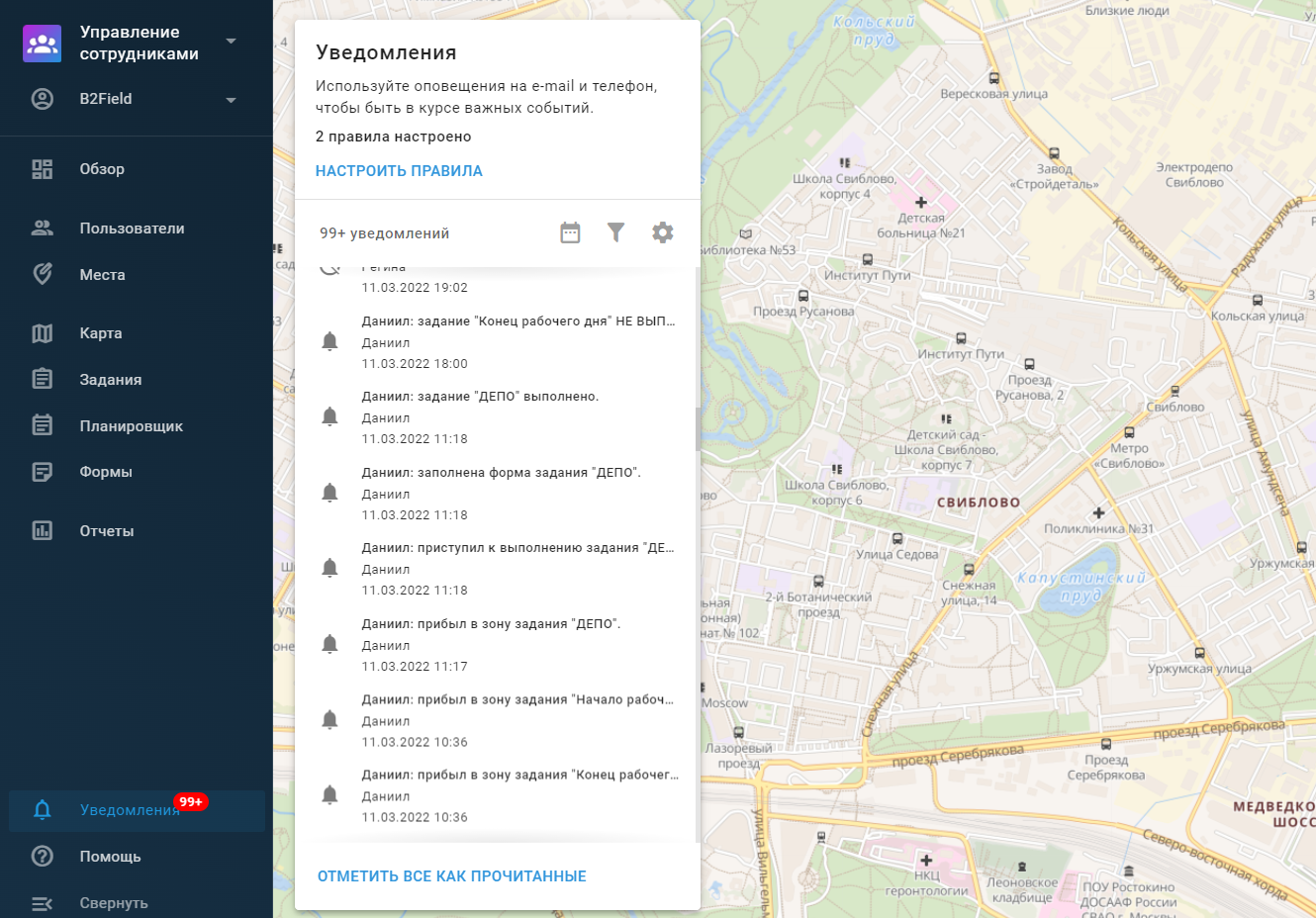1316x918 pixels.
Task: Open the Планировщик calendar icon
Action: pyautogui.click(x=43, y=426)
